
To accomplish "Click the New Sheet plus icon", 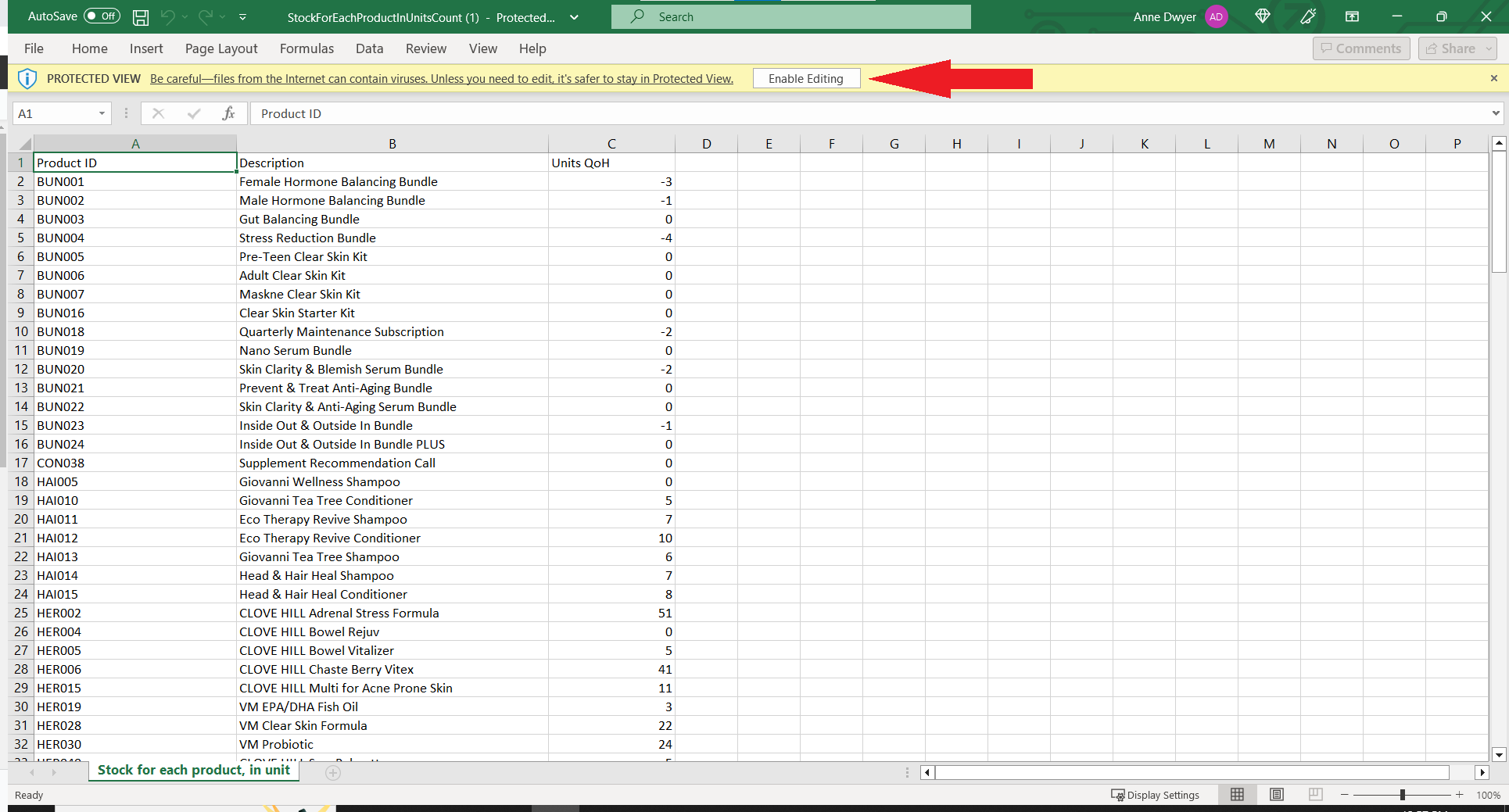I will point(333,773).
